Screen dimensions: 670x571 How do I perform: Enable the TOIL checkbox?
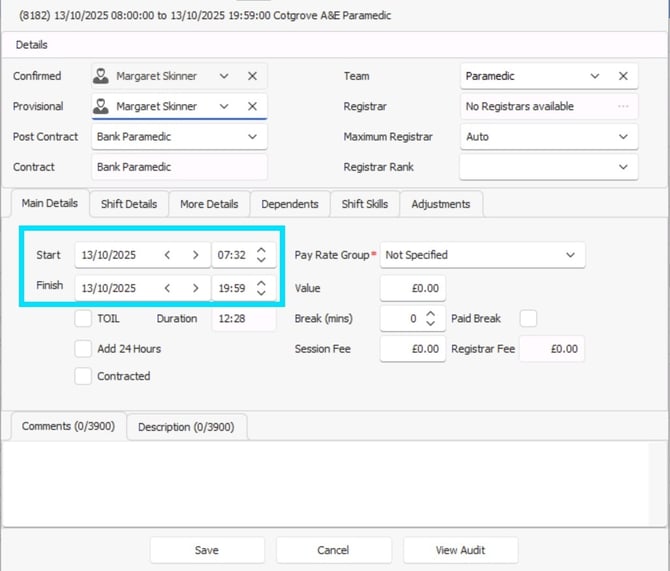pyautogui.click(x=84, y=319)
